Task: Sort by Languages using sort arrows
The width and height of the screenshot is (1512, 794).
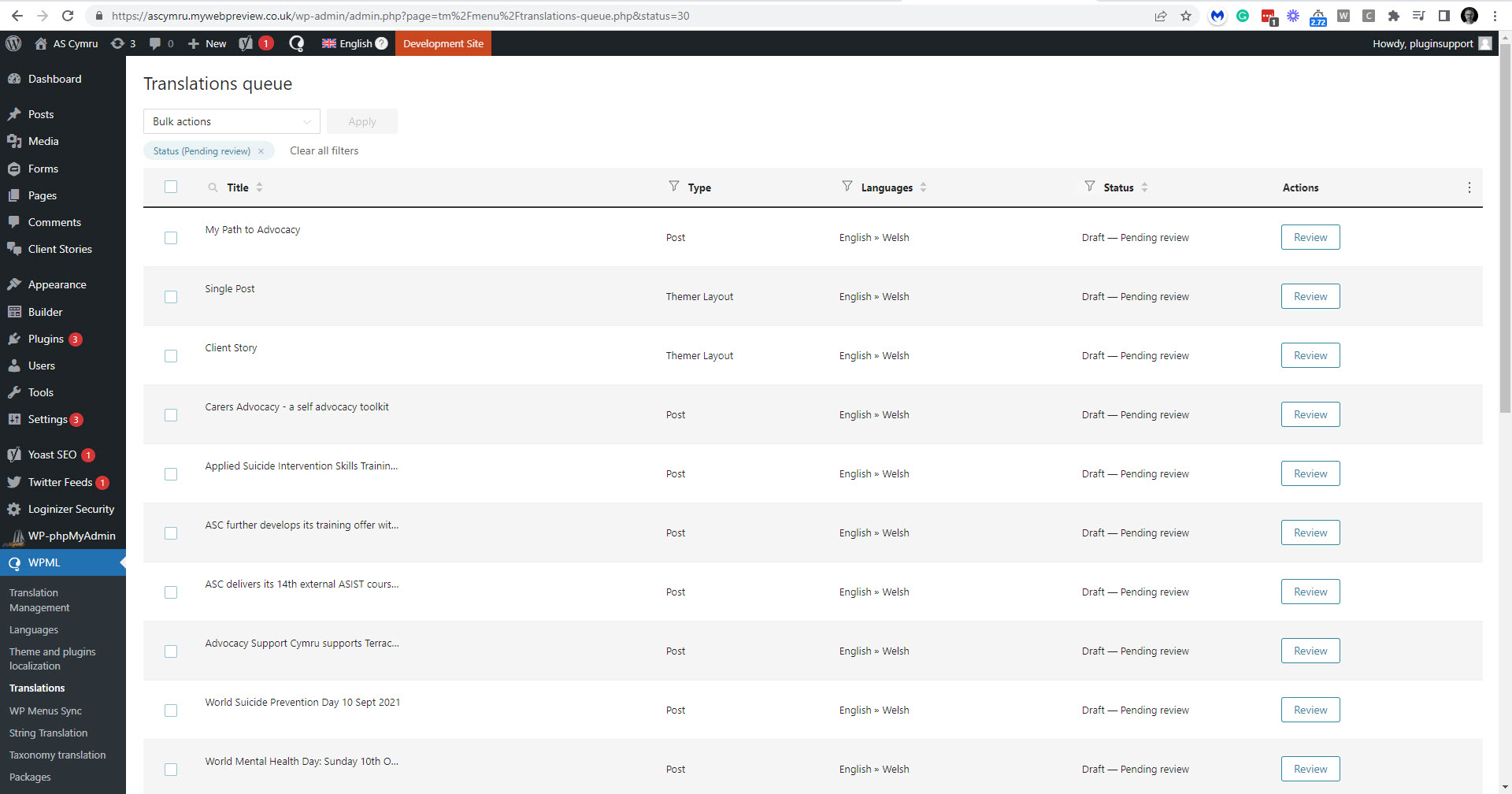Action: point(924,187)
